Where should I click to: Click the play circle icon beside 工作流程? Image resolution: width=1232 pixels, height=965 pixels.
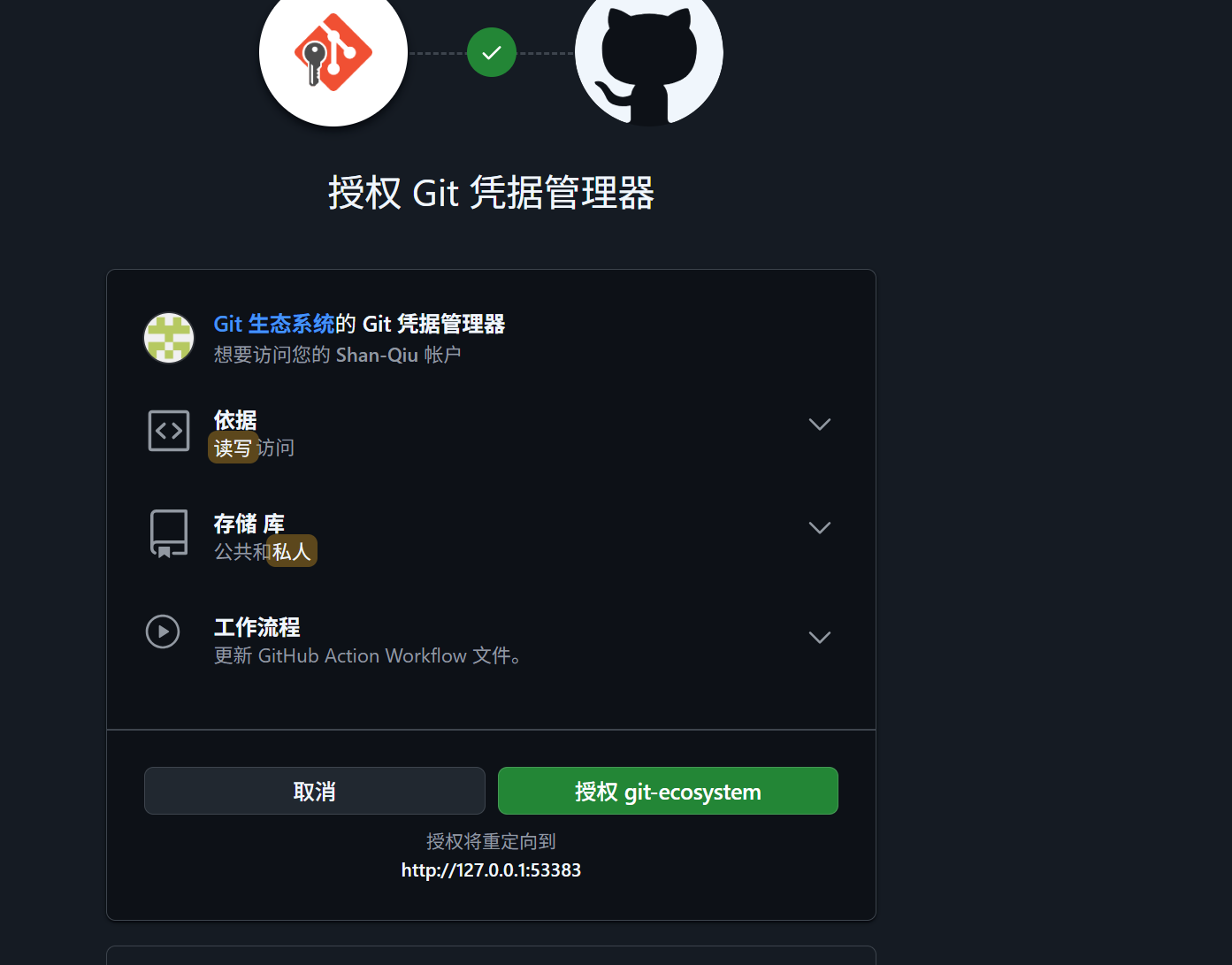coord(163,632)
